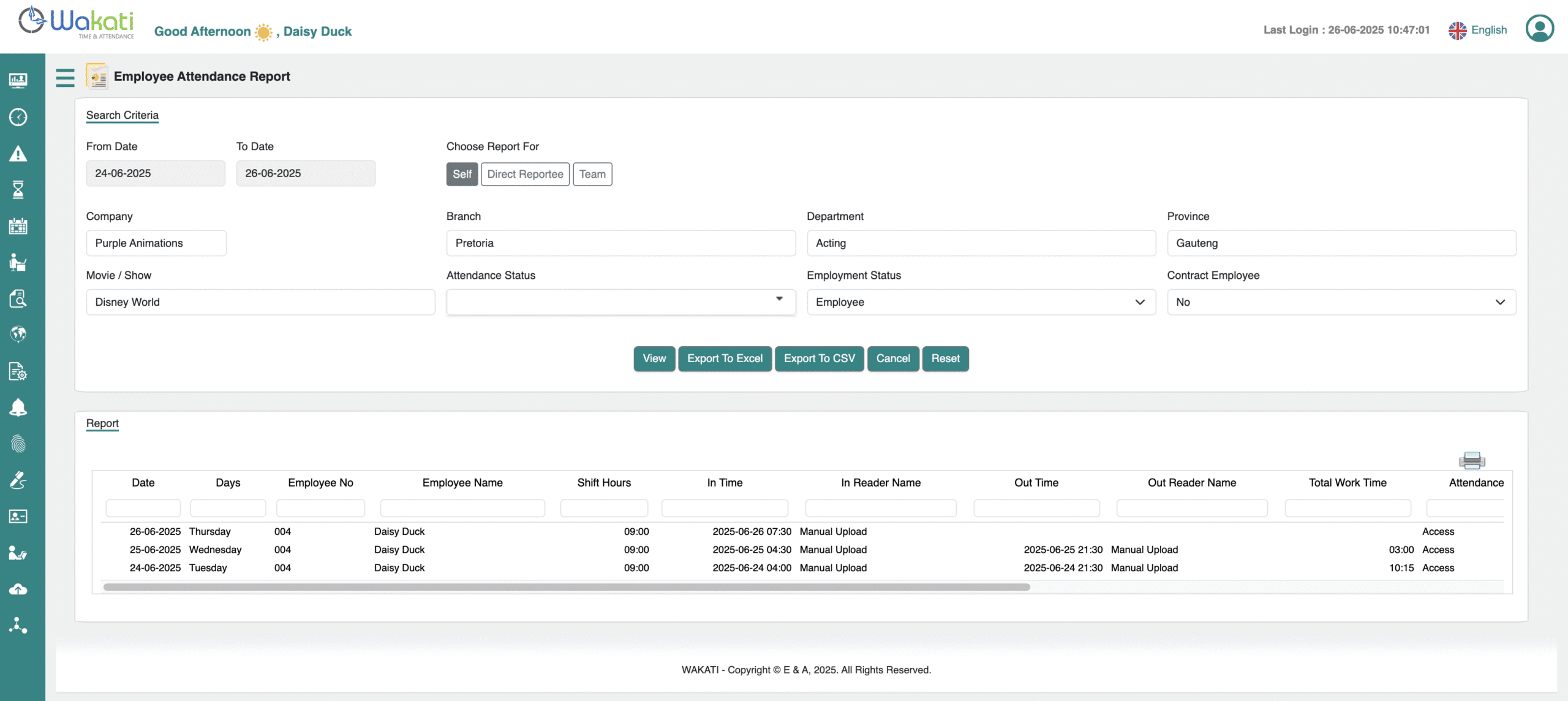Click the bell notifications sidebar icon
The height and width of the screenshot is (701, 1568).
point(18,407)
